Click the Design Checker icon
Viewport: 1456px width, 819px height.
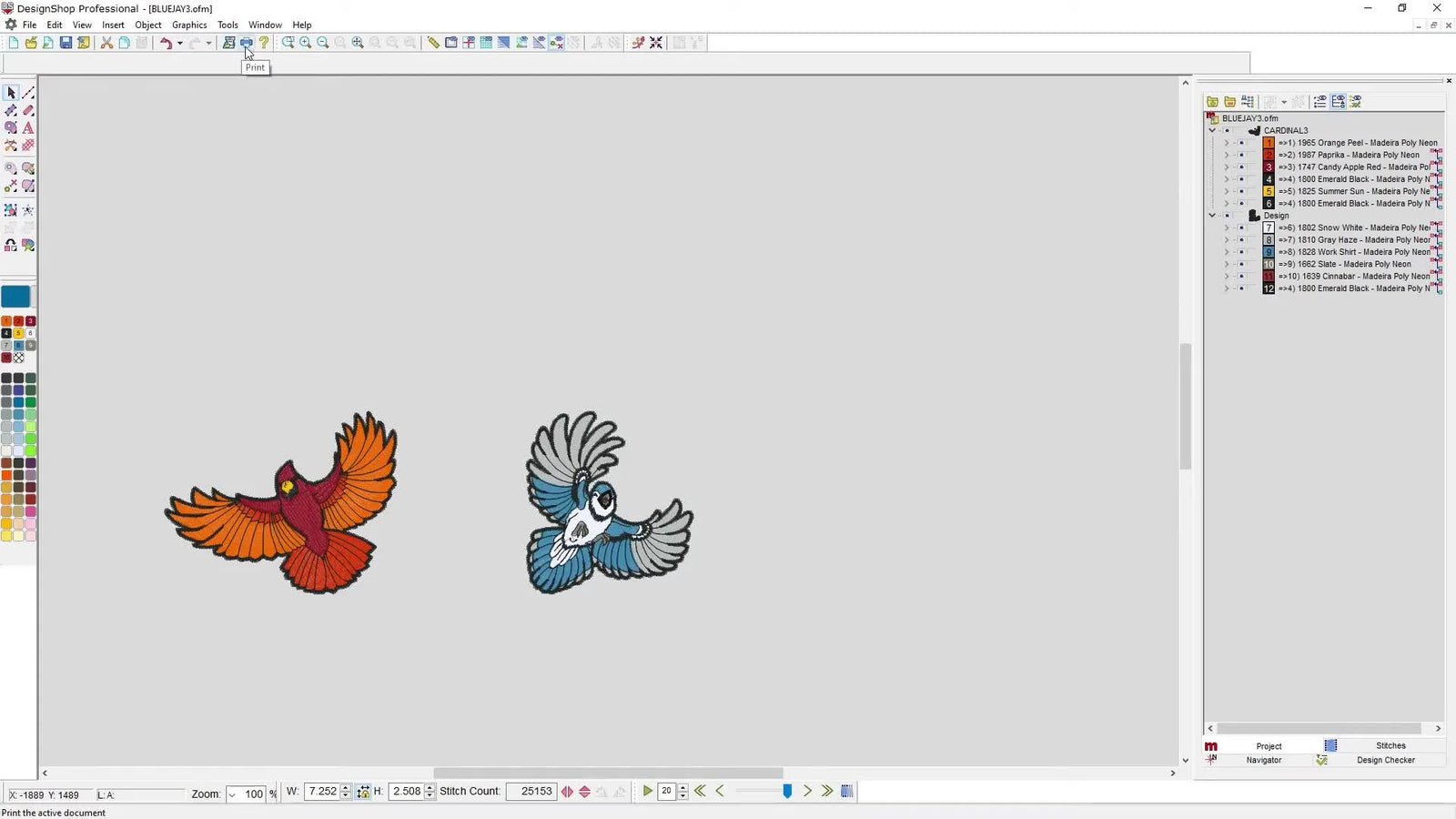[1321, 760]
